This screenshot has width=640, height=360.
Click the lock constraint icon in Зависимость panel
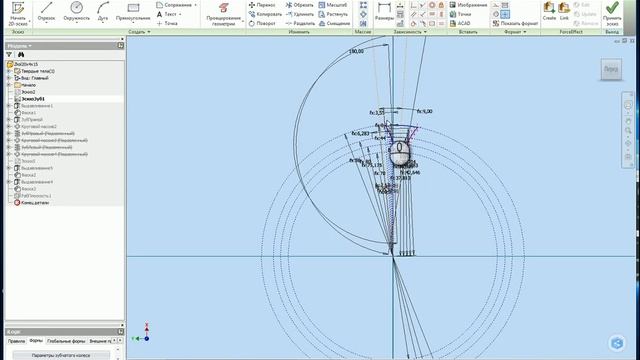[x=441, y=5]
